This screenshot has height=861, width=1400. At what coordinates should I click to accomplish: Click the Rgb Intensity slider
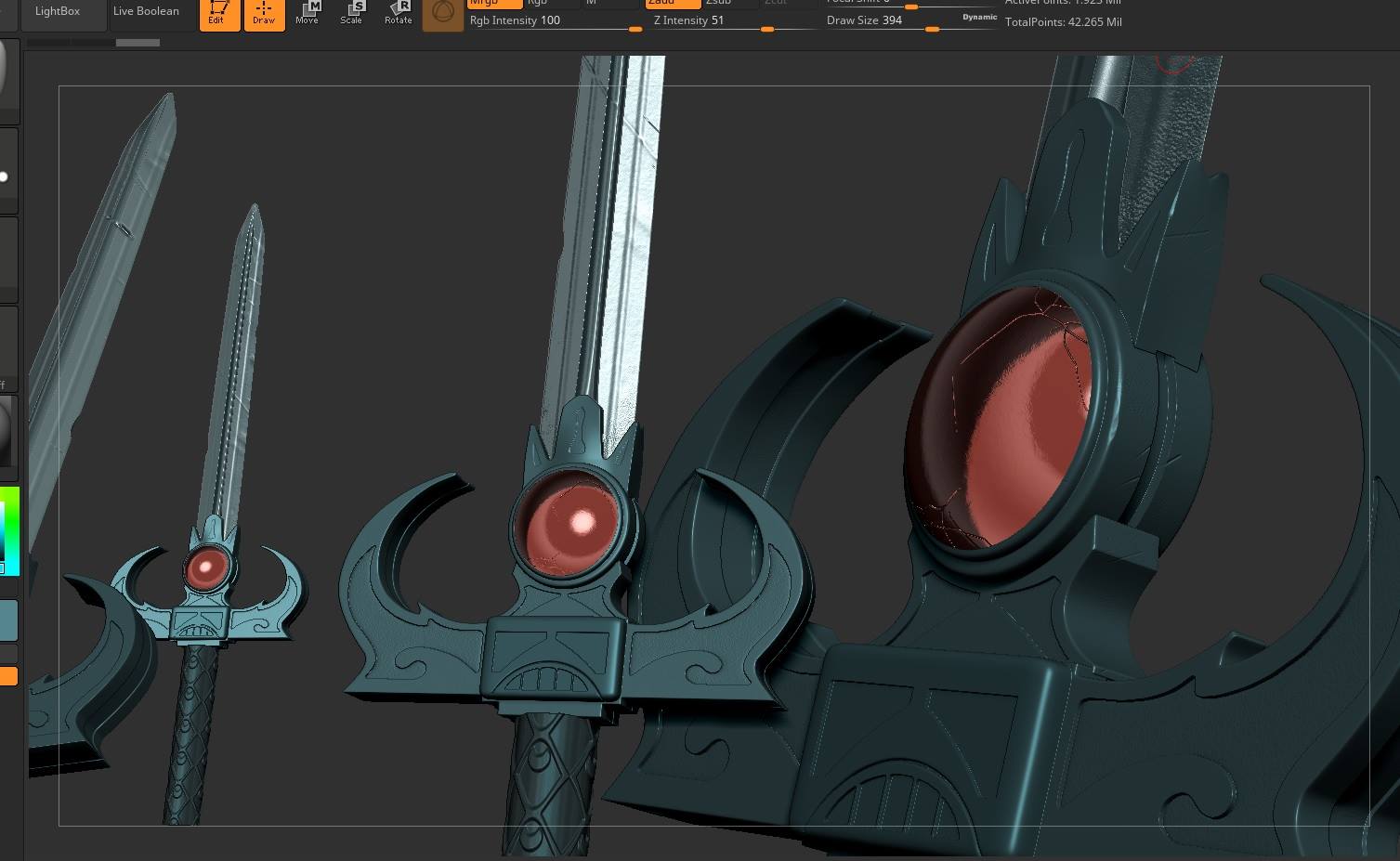(x=556, y=22)
